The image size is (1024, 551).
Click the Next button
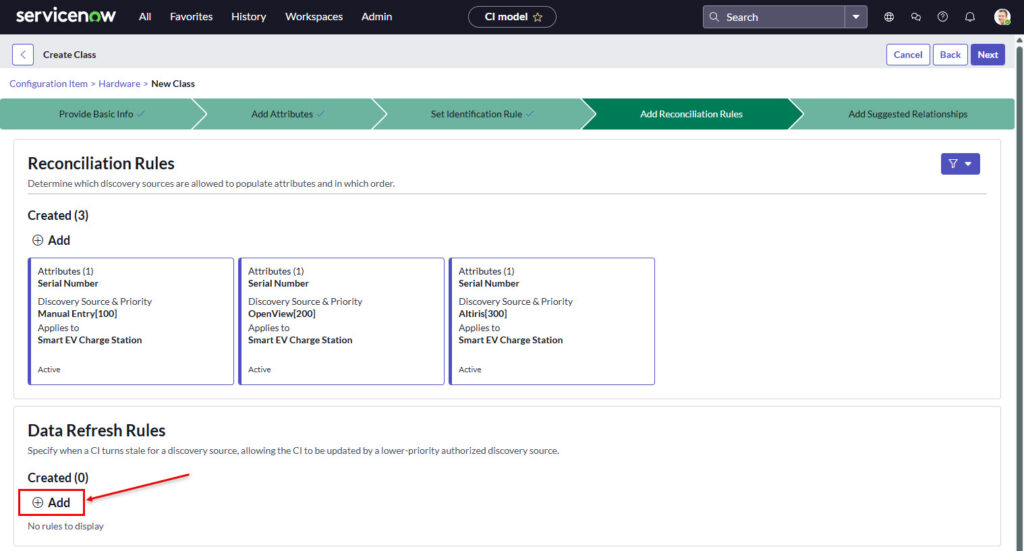pyautogui.click(x=987, y=55)
